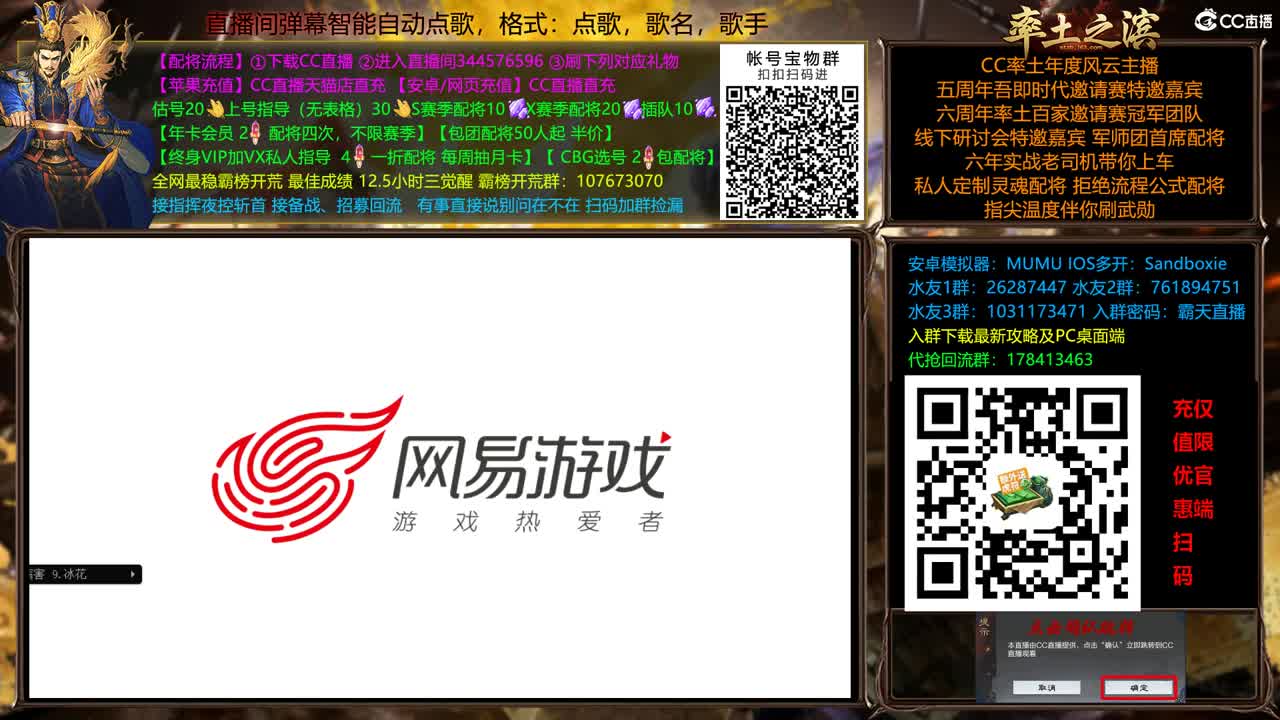Click the 直播间弹幕智能自动点歌 headline
This screenshot has height=720, width=1280.
coord(487,24)
